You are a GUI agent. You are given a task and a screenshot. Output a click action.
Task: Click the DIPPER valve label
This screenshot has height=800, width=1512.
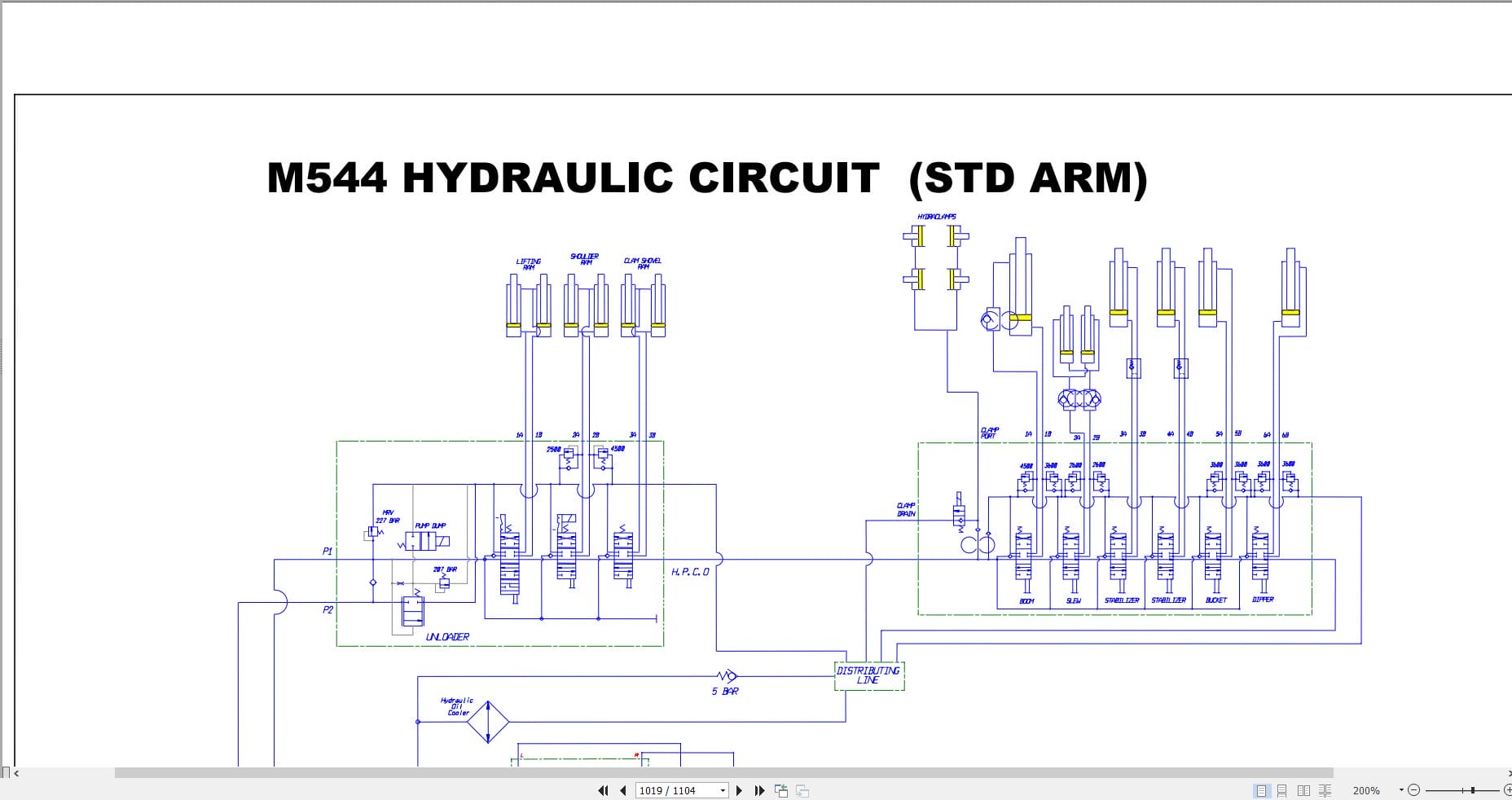tap(1263, 600)
